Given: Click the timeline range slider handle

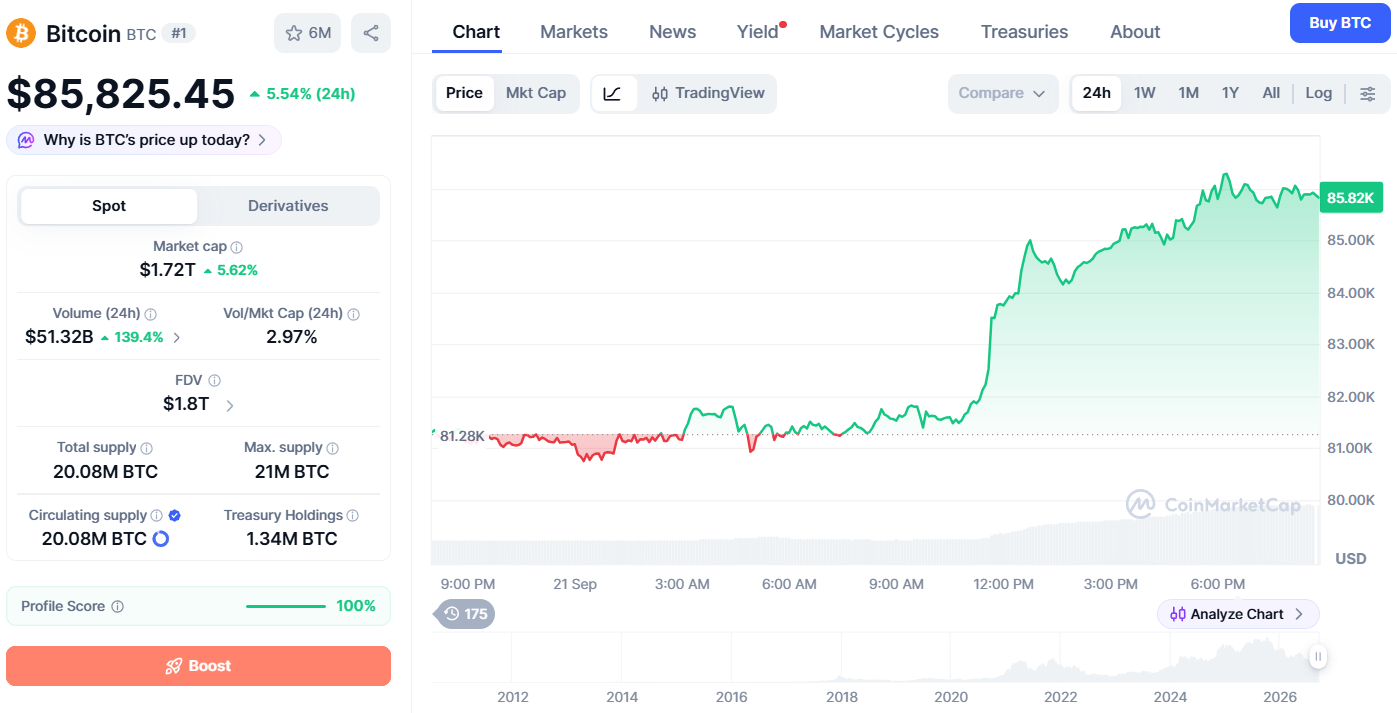Looking at the screenshot, I should pyautogui.click(x=1319, y=657).
